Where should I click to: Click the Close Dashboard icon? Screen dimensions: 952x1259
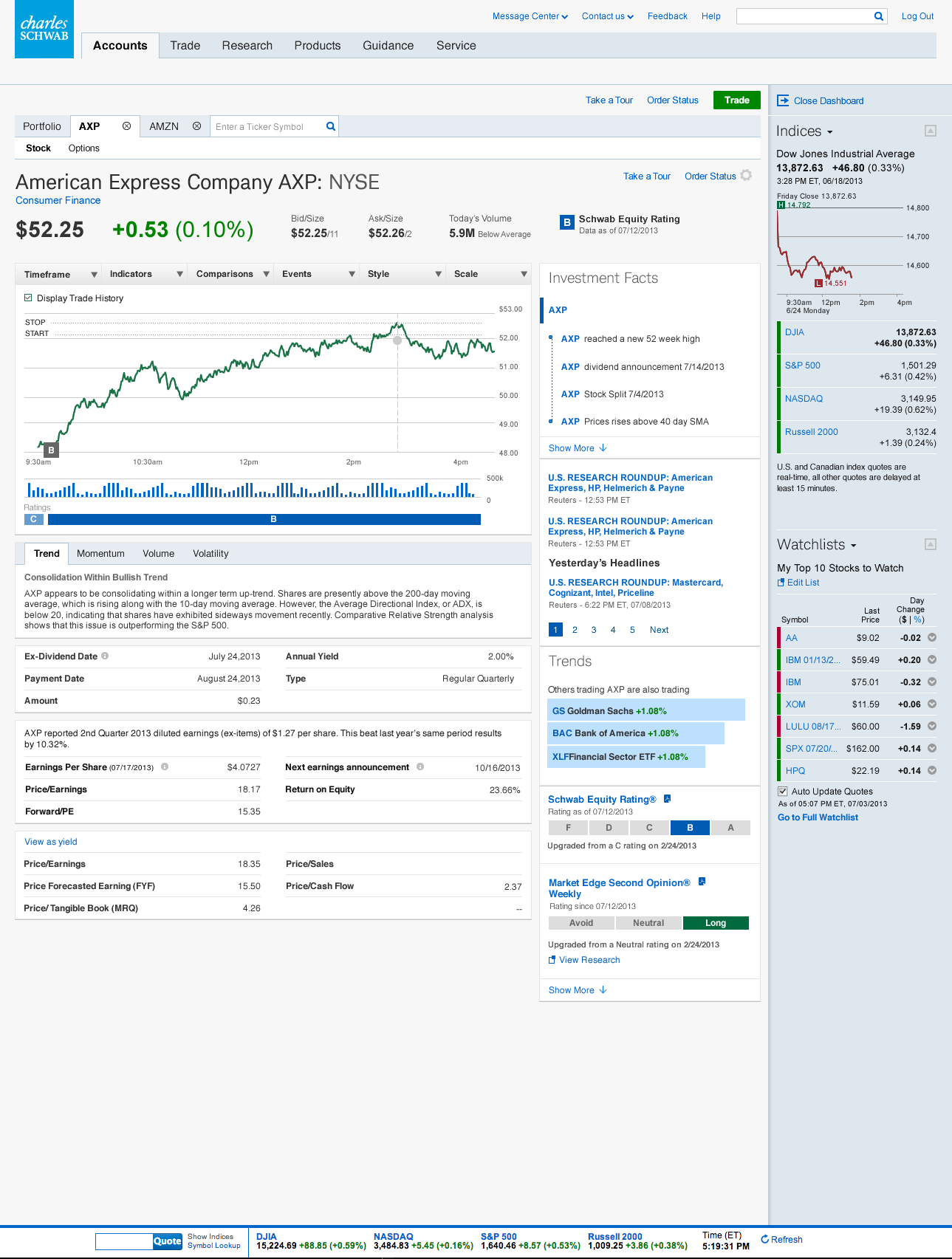point(783,100)
